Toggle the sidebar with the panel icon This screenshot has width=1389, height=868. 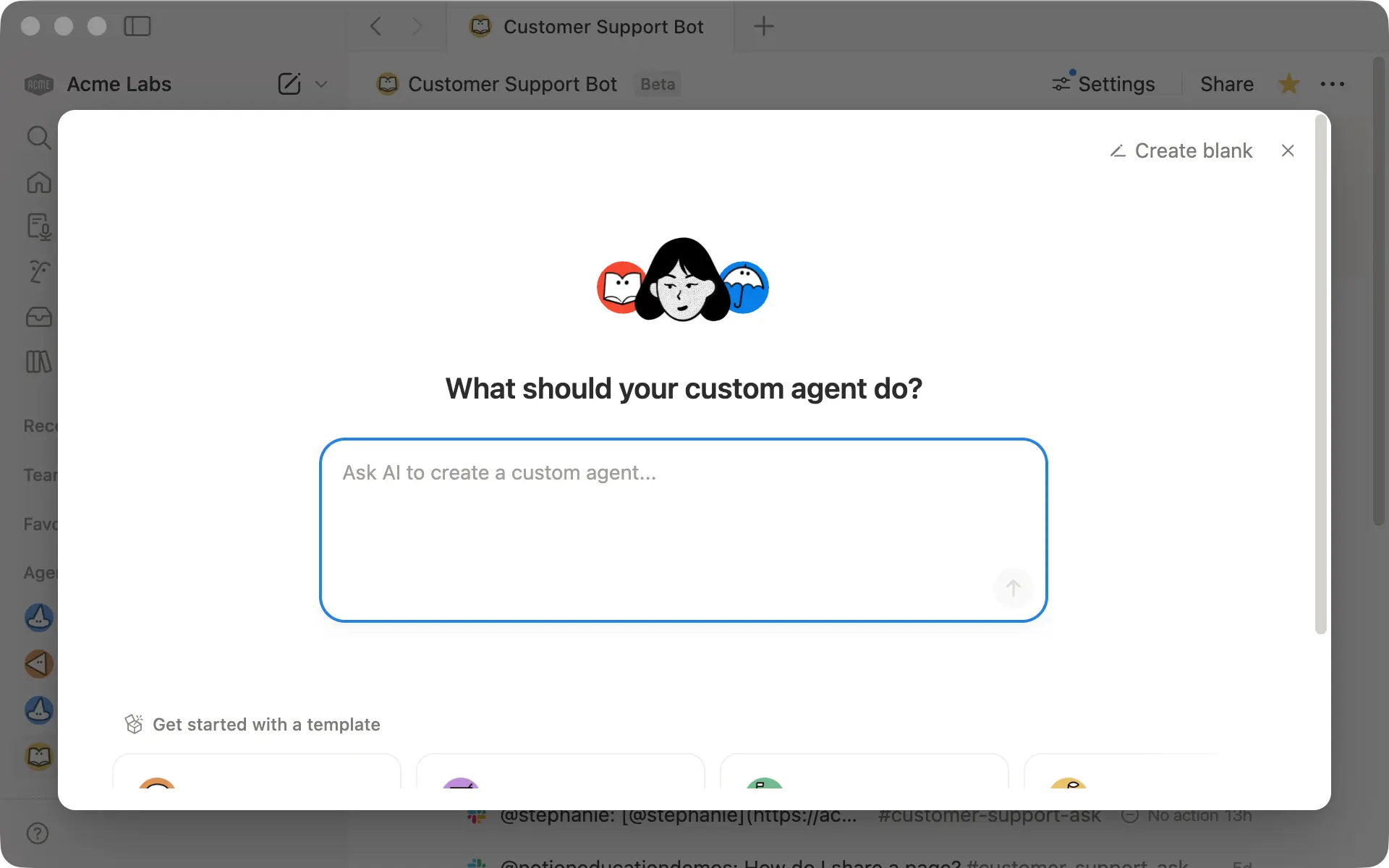(137, 26)
